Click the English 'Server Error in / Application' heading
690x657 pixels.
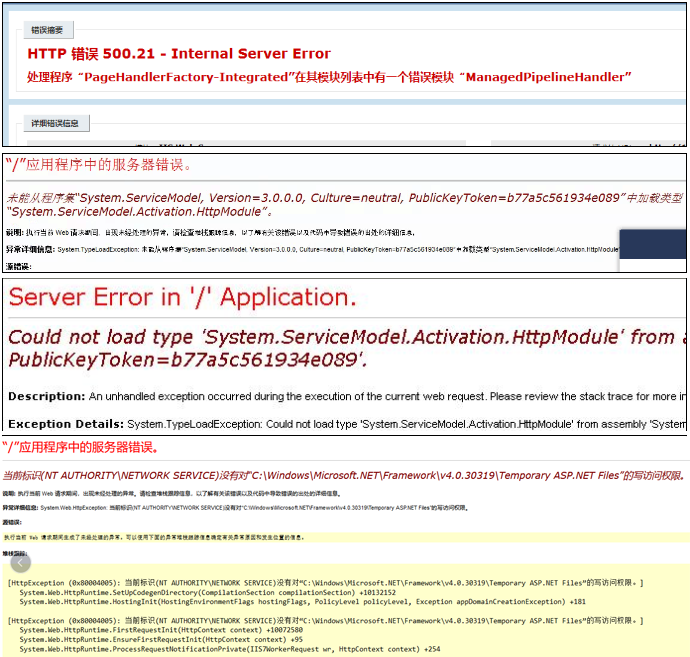(182, 297)
